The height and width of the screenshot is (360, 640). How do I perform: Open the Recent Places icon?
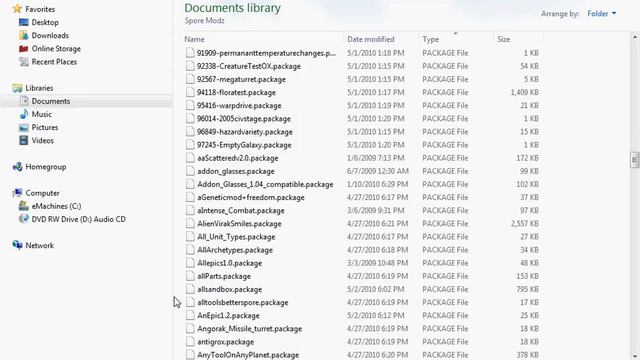coord(24,62)
